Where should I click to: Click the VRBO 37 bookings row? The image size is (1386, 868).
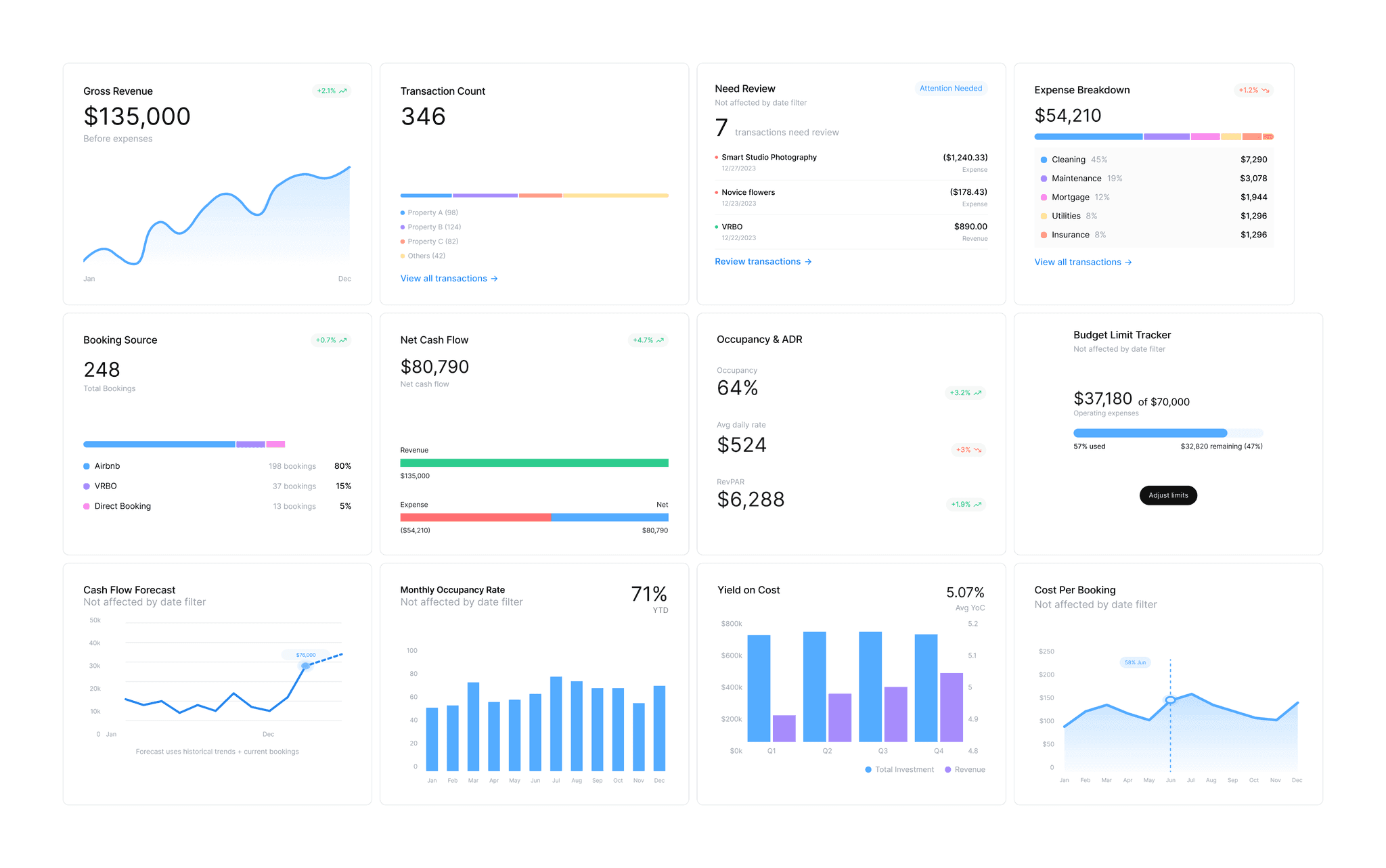[x=217, y=486]
